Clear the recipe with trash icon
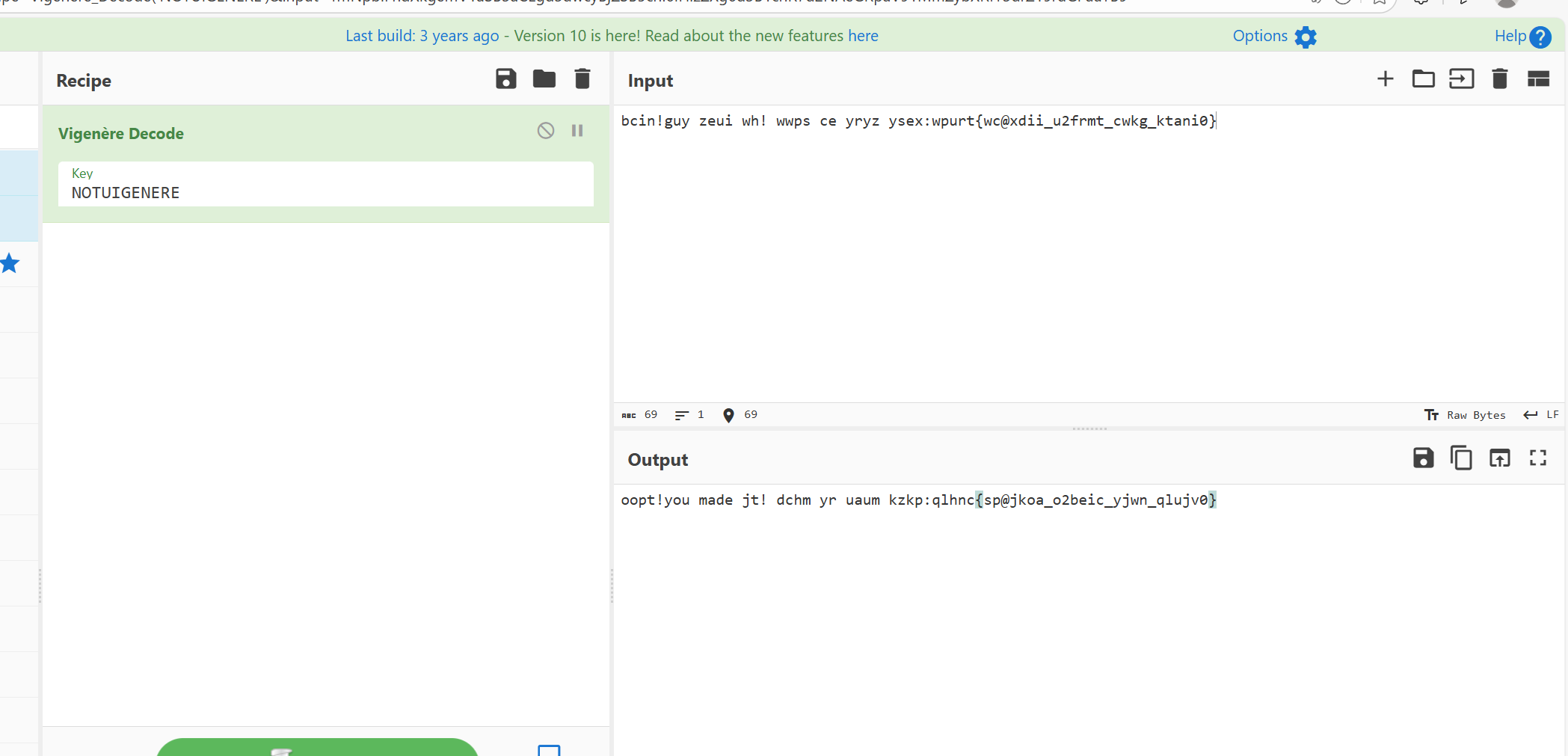This screenshot has width=1568, height=756. point(582,79)
